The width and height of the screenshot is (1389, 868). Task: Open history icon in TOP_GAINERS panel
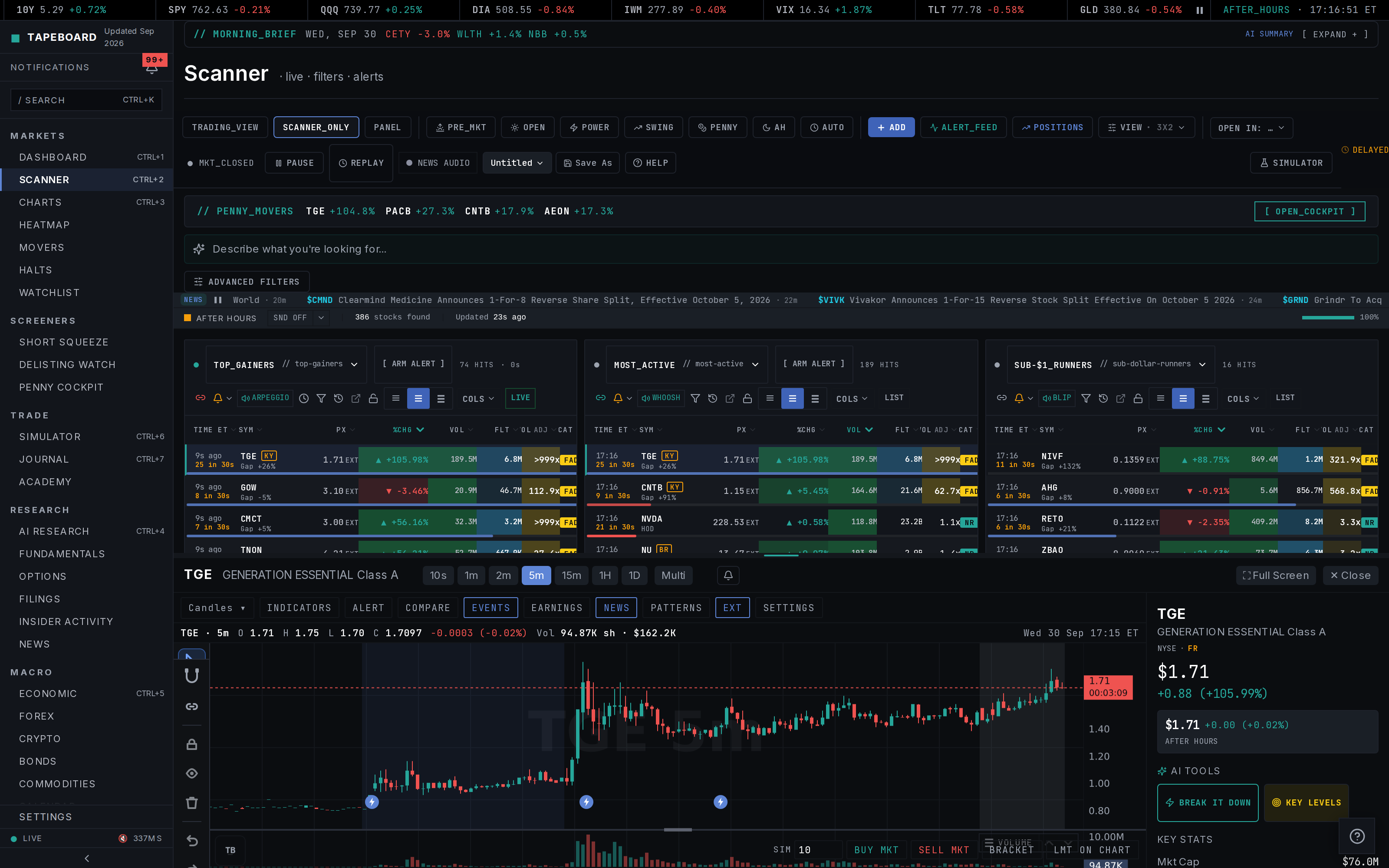(x=339, y=398)
